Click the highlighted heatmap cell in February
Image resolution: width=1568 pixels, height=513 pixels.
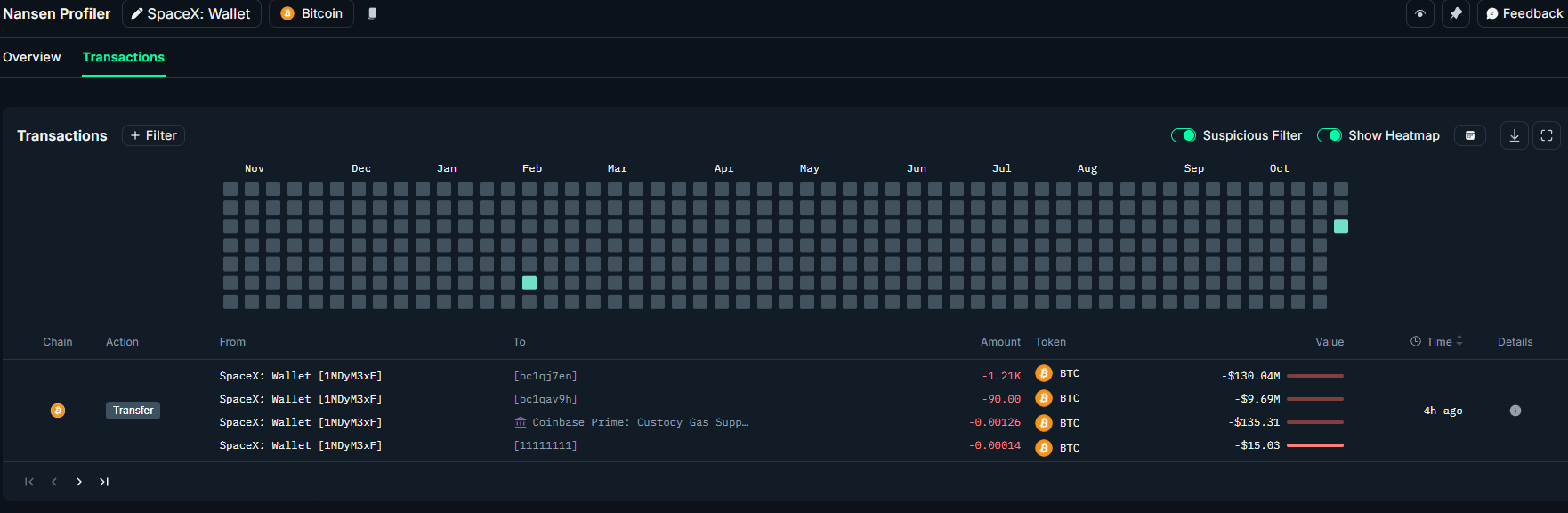(529, 283)
